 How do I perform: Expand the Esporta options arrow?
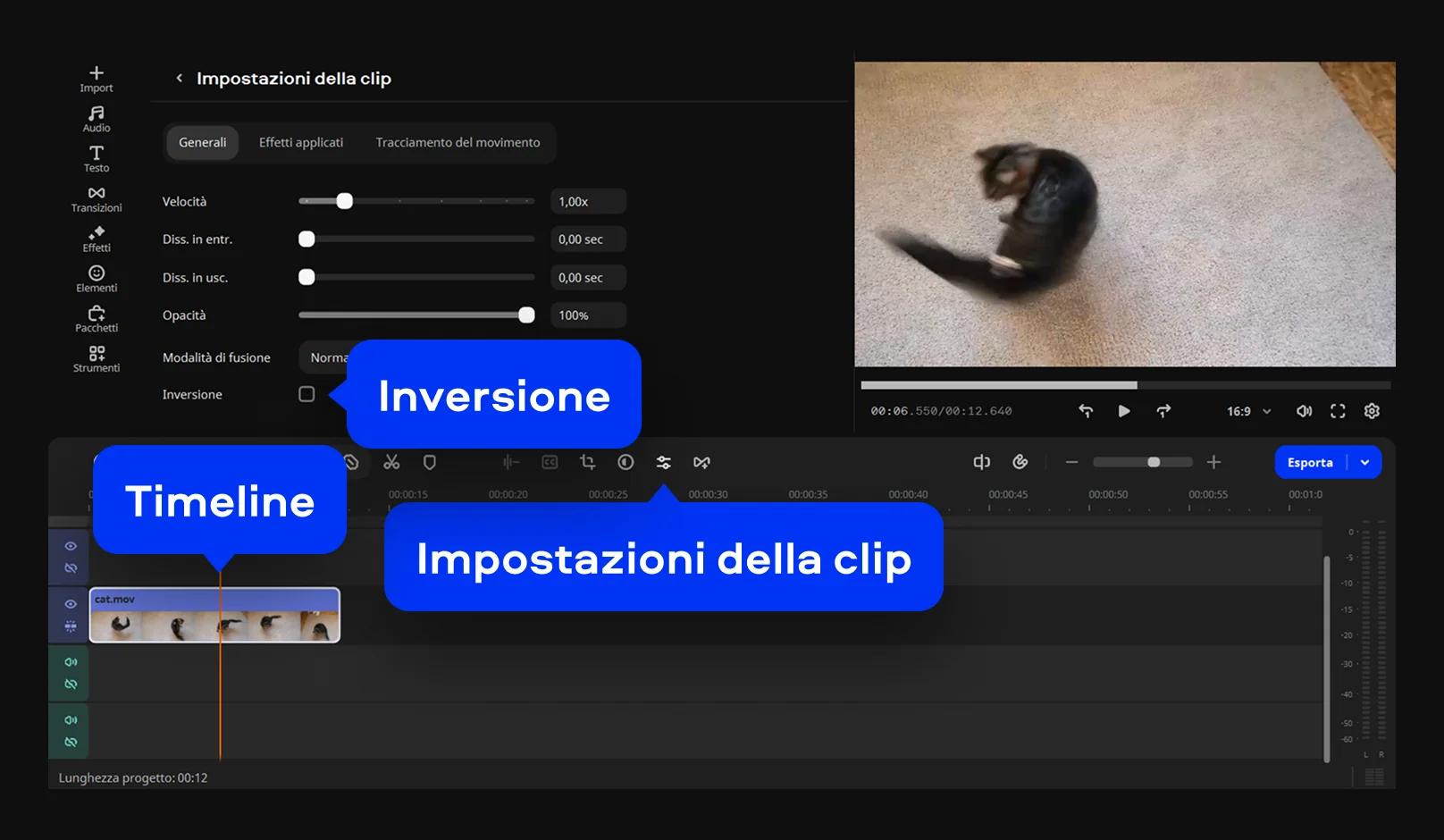point(1364,462)
